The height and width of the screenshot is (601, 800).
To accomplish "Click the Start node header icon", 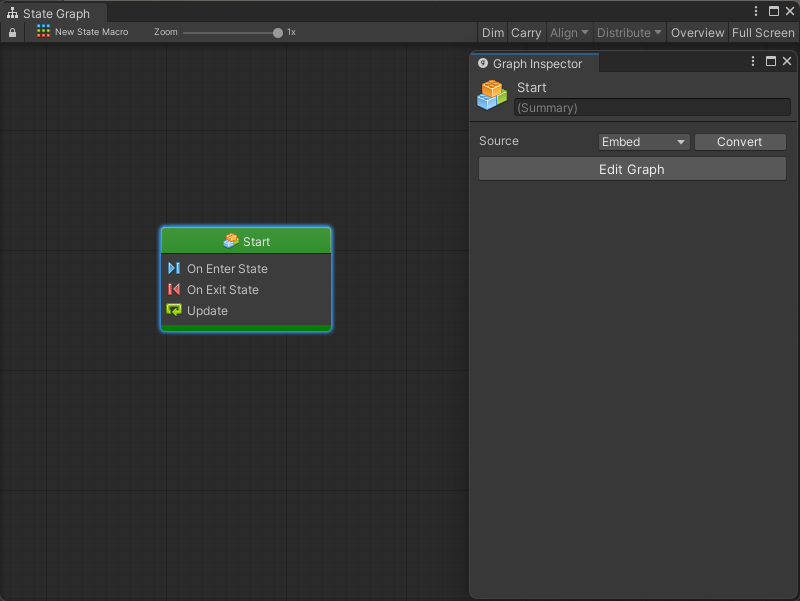I will point(231,241).
